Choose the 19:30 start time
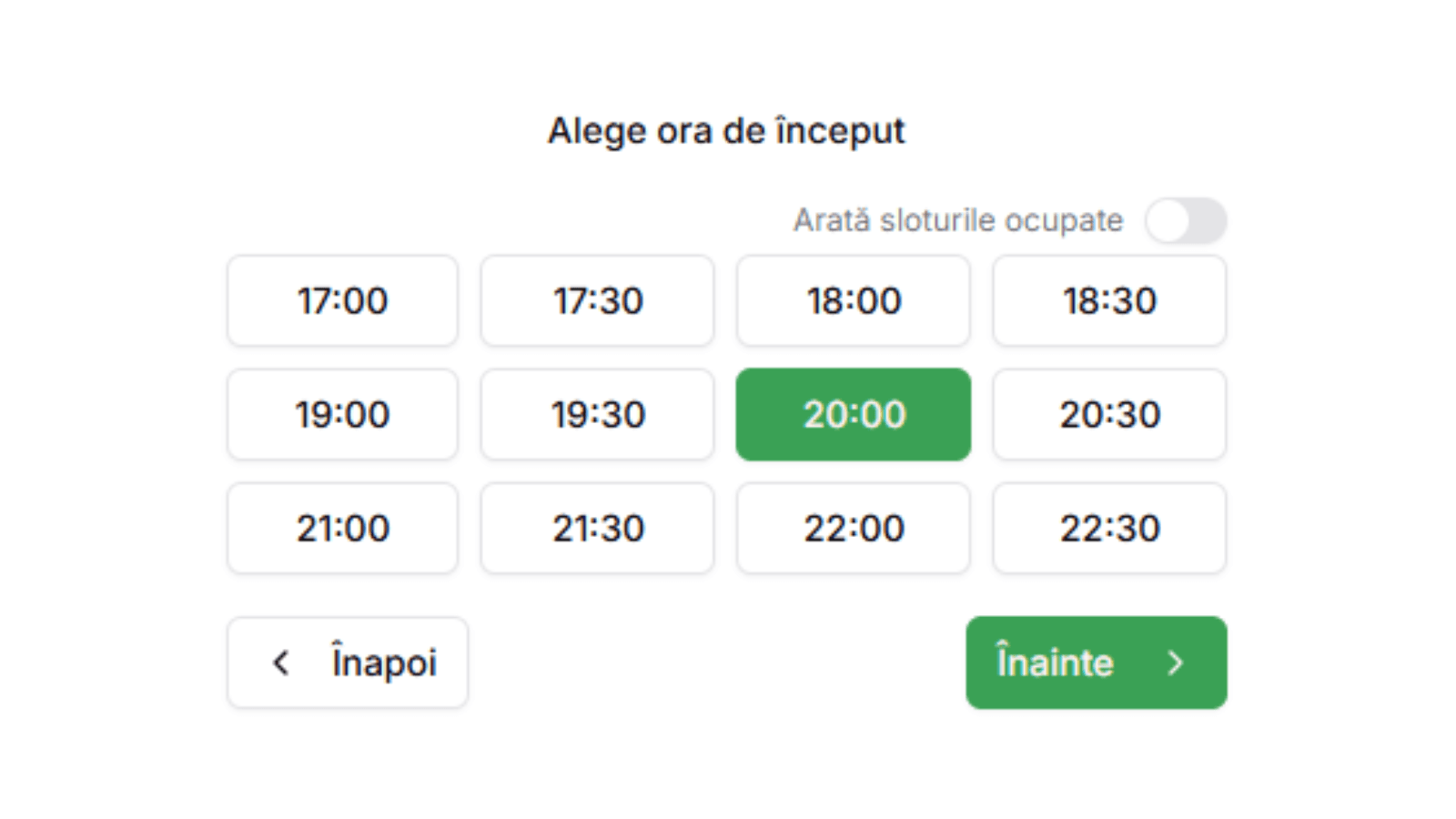Image resolution: width=1456 pixels, height=819 pixels. tap(597, 415)
